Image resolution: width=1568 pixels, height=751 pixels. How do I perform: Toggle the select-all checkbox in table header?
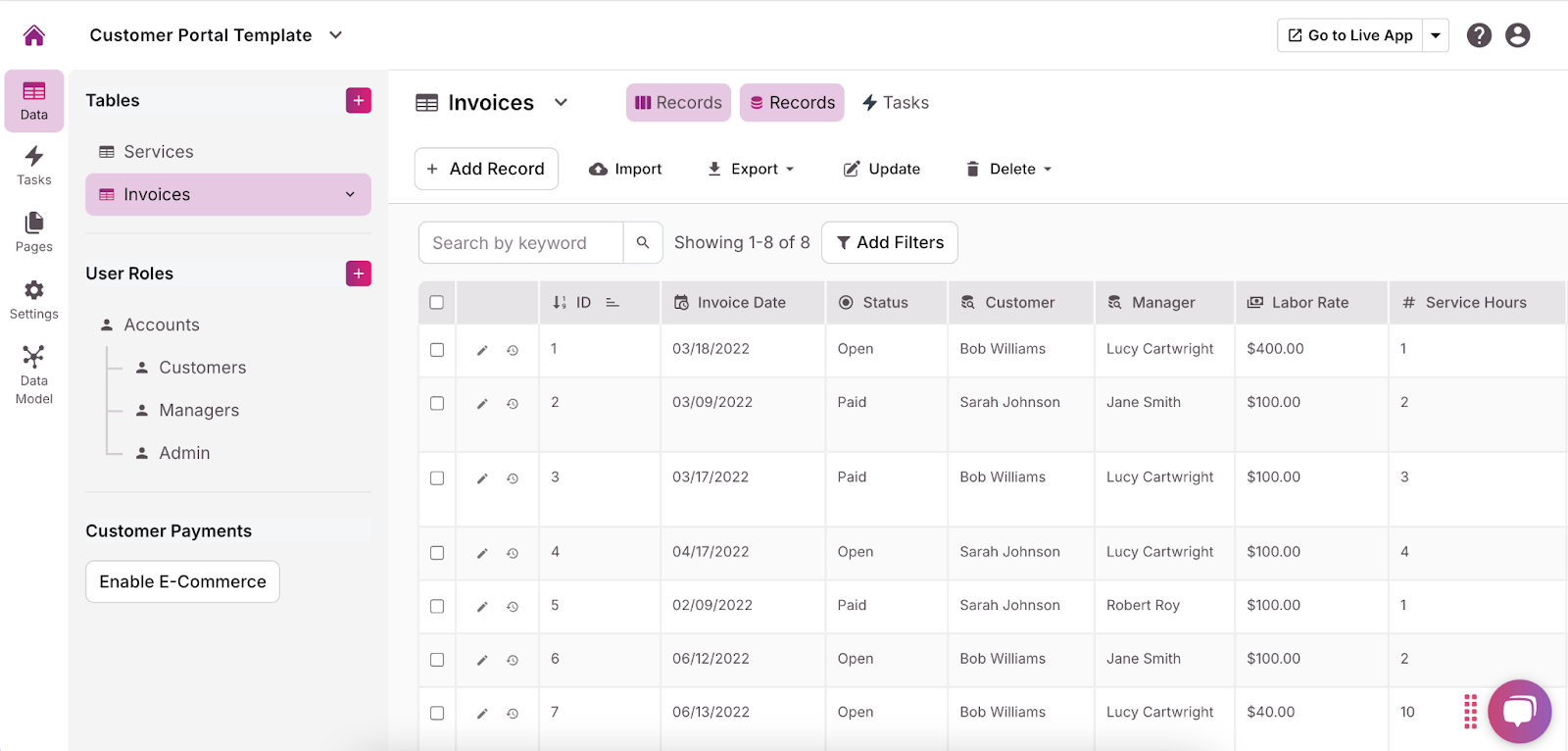pyautogui.click(x=437, y=303)
